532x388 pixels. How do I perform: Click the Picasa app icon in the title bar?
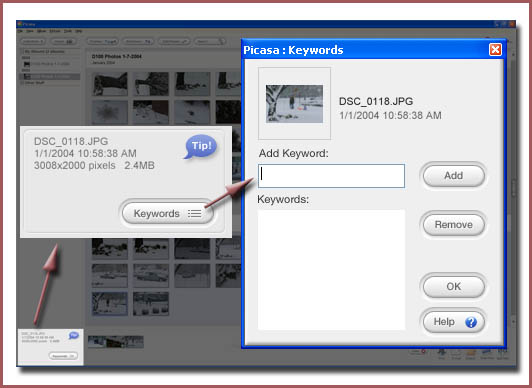coord(20,24)
